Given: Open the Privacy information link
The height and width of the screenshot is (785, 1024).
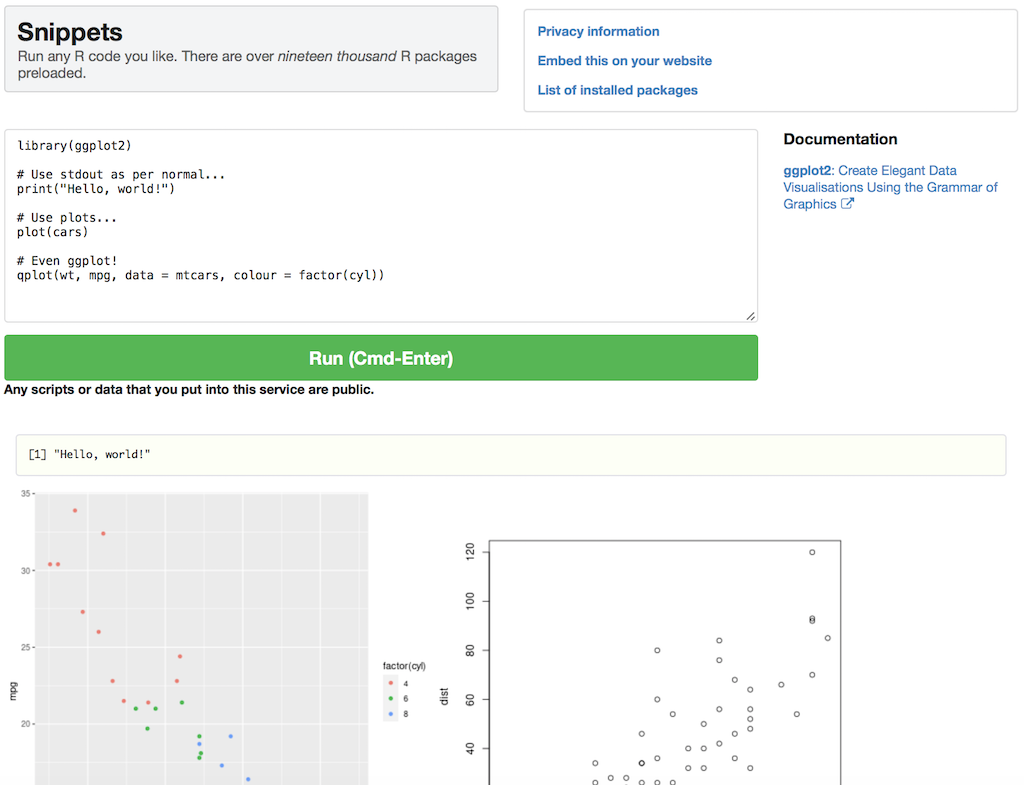Looking at the screenshot, I should pyautogui.click(x=598, y=31).
